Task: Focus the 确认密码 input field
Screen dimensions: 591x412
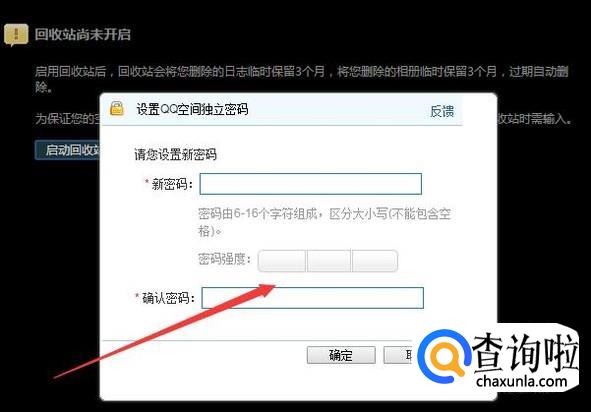Action: click(312, 298)
